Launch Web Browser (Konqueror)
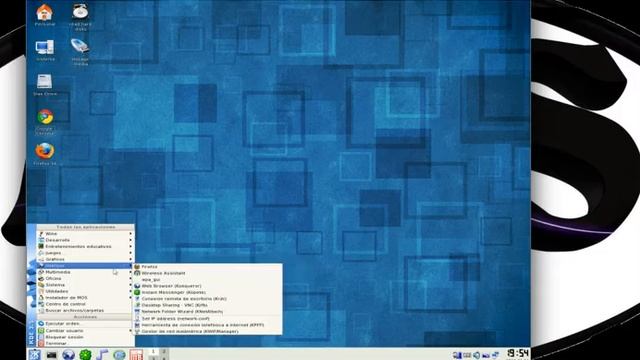The height and width of the screenshot is (360, 640). point(208,286)
